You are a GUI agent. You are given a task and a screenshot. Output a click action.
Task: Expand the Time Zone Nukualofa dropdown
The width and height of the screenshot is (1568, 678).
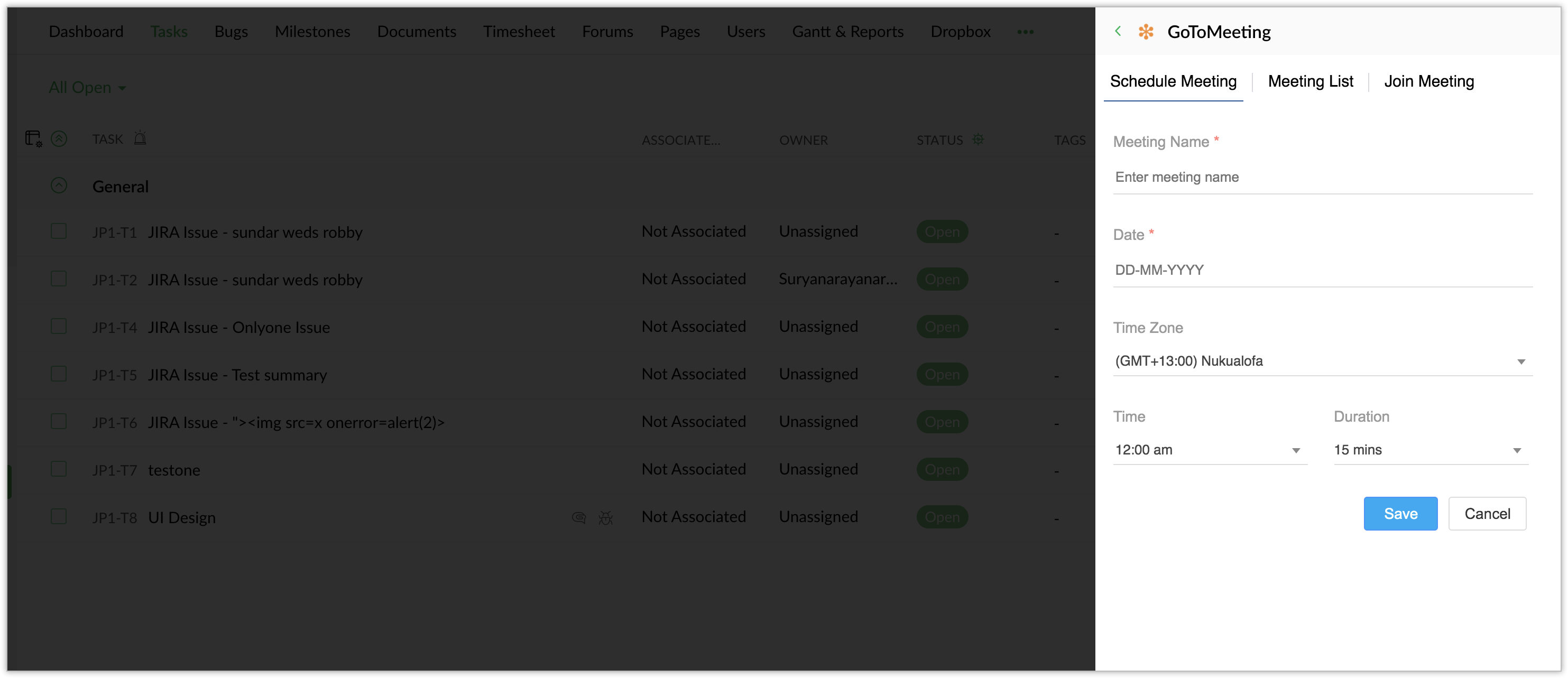coord(1322,361)
